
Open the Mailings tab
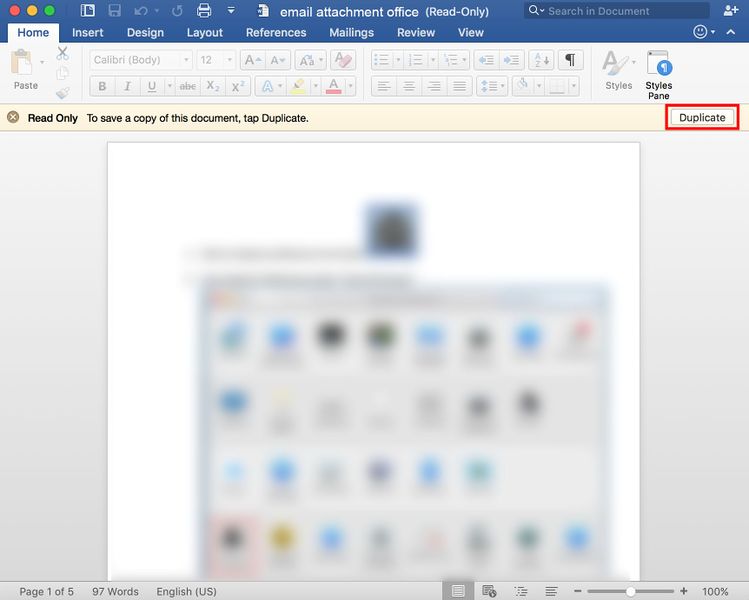tap(351, 32)
